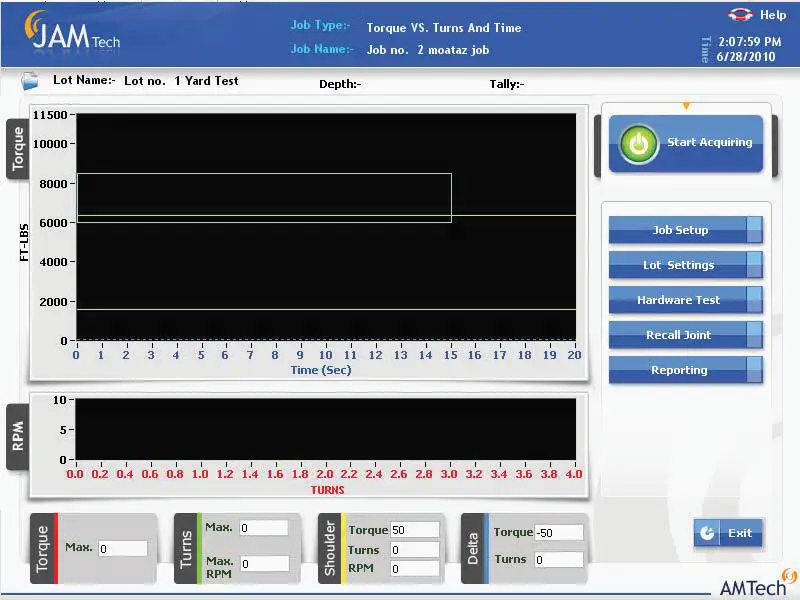Open Recall Joint
This screenshot has height=600, width=800.
(x=685, y=335)
